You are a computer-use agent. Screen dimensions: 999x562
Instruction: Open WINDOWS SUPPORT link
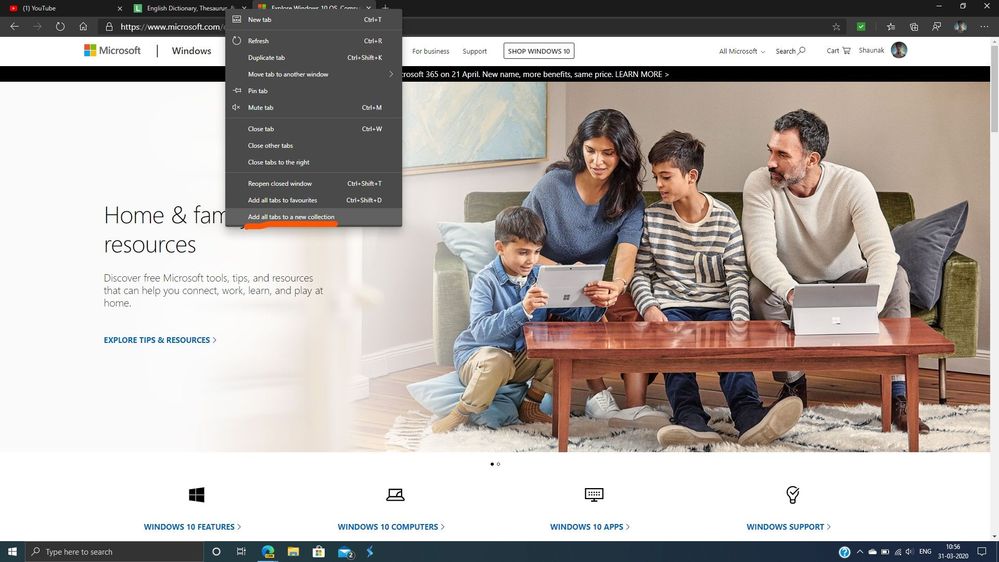click(789, 526)
